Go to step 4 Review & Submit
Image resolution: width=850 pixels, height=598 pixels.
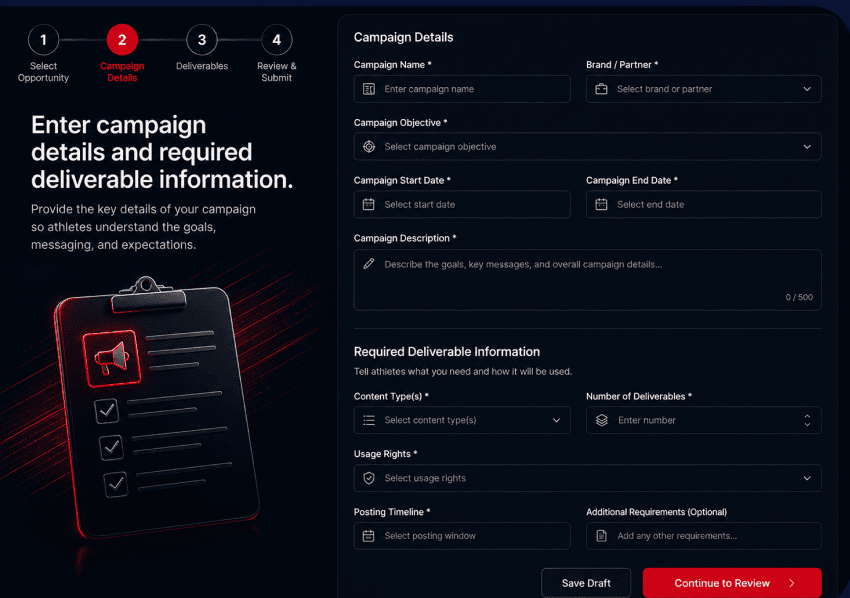(276, 40)
